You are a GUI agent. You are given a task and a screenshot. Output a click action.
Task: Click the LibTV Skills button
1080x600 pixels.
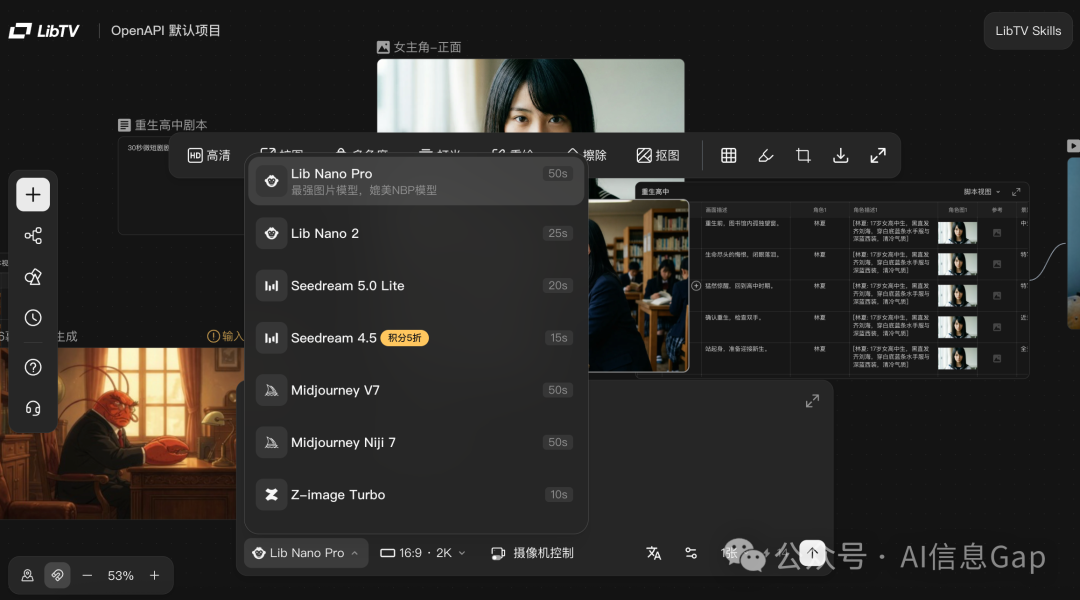pyautogui.click(x=1028, y=31)
